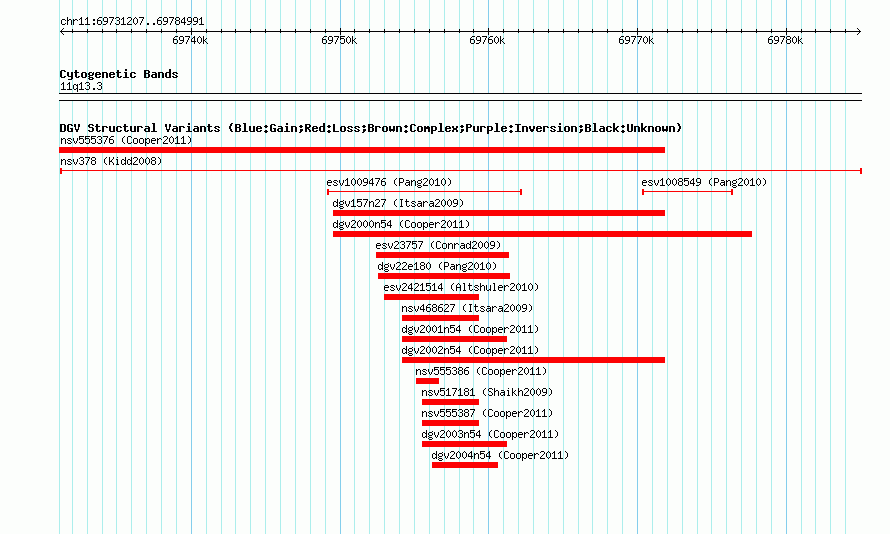
Task: Open the nsv555386 (Cooper2011) label
Action: [481, 371]
